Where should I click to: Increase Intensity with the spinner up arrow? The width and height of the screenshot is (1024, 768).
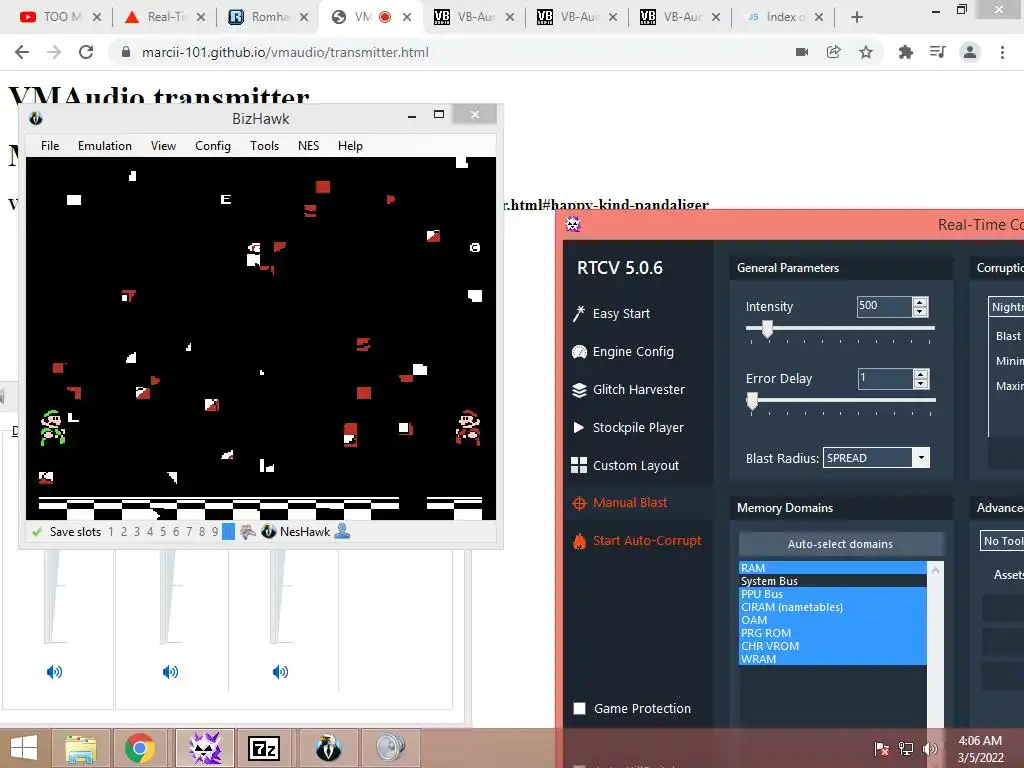920,302
